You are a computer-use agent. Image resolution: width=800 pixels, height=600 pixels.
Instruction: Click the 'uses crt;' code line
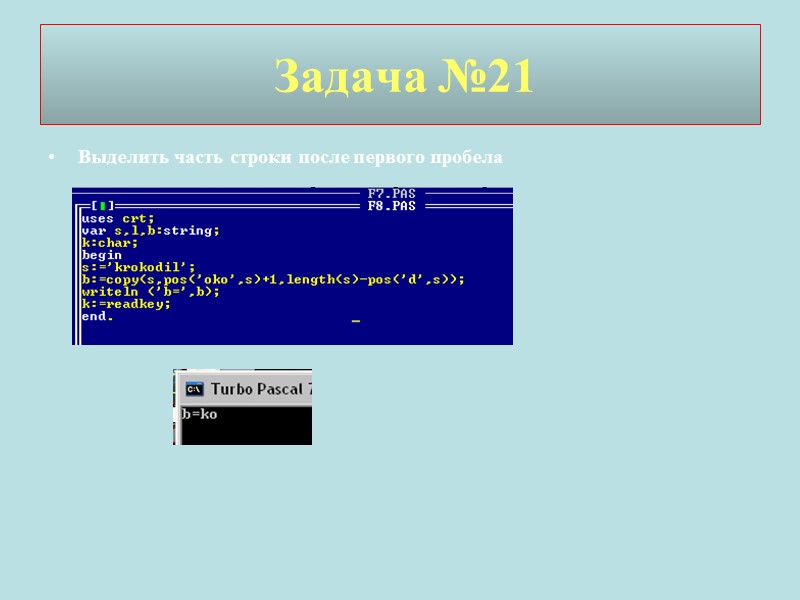tap(118, 219)
